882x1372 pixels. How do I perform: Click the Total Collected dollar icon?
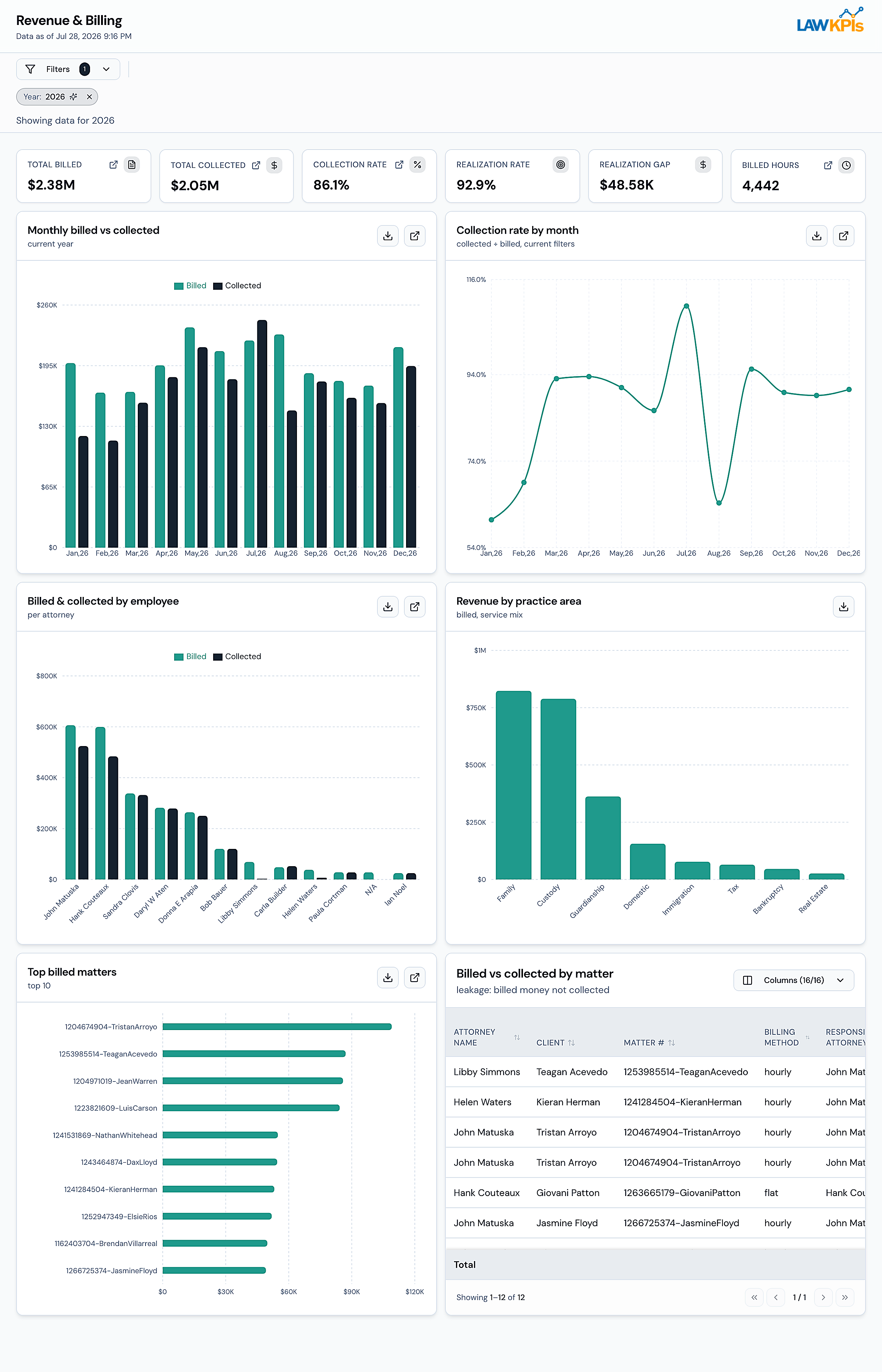click(x=274, y=165)
